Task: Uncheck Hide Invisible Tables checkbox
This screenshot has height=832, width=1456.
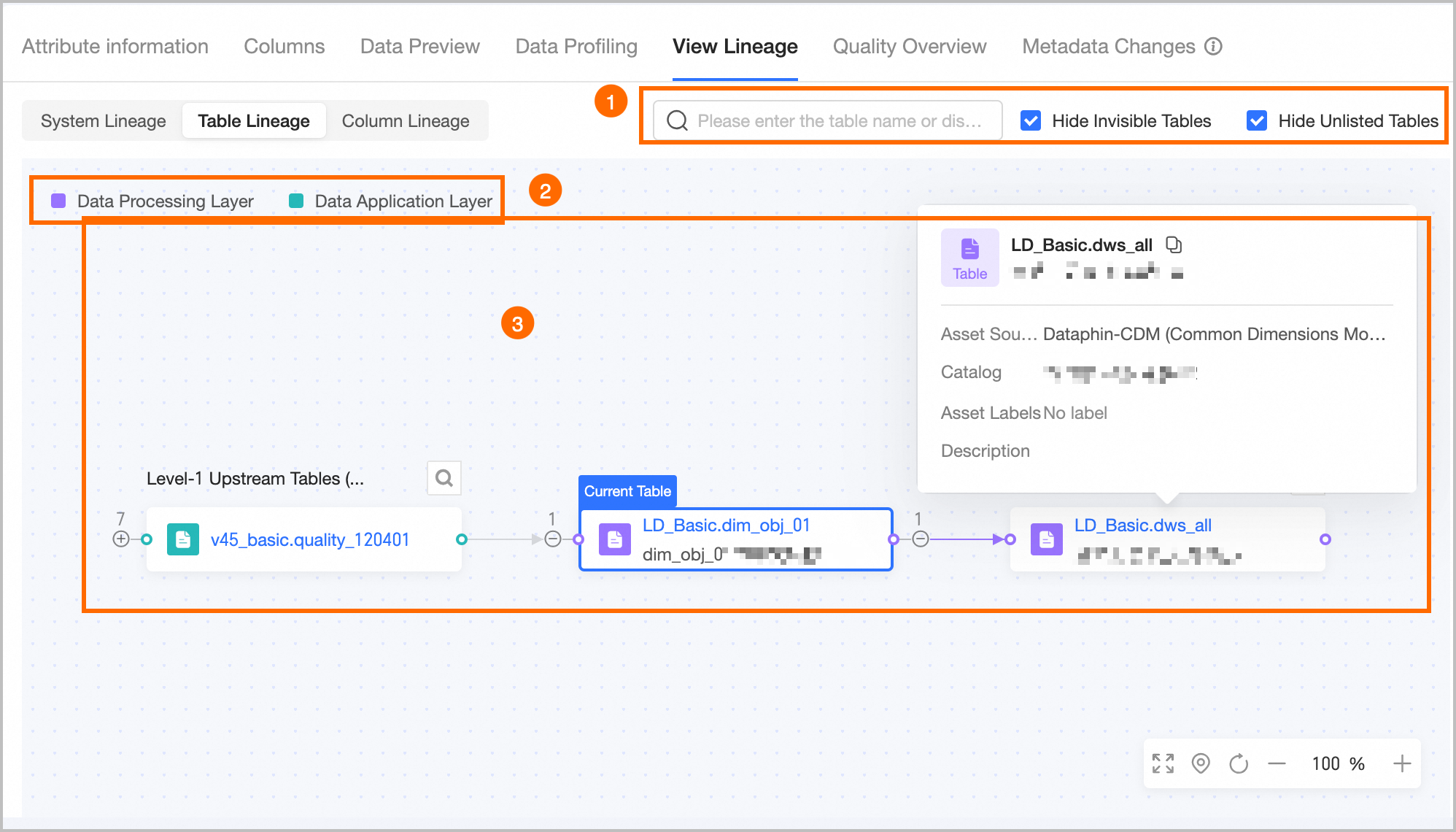Action: (1031, 120)
